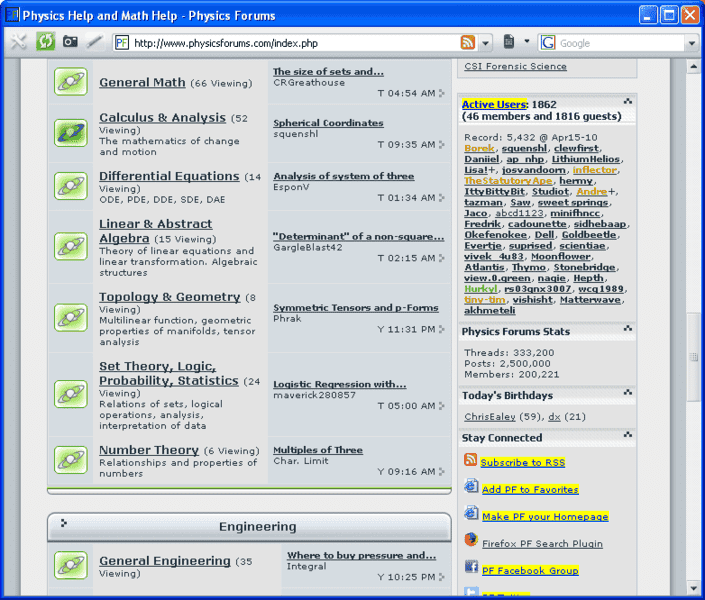The width and height of the screenshot is (705, 600).
Task: Open the Add PF to Favorites link
Action: (530, 489)
